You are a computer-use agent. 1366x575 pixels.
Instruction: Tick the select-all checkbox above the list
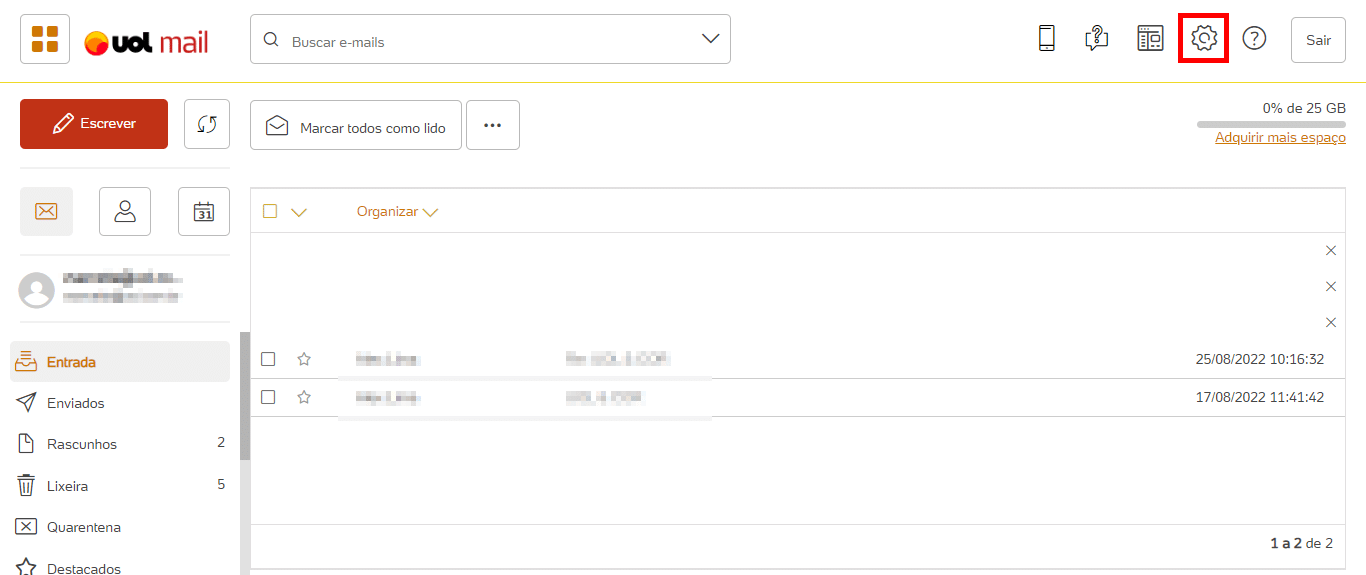pyautogui.click(x=270, y=211)
